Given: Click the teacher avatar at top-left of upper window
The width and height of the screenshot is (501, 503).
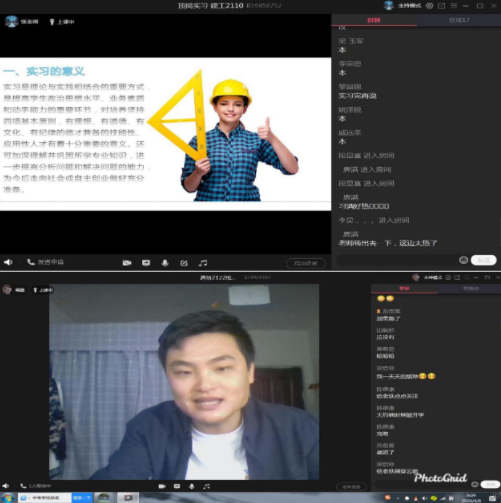Looking at the screenshot, I should pos(11,22).
